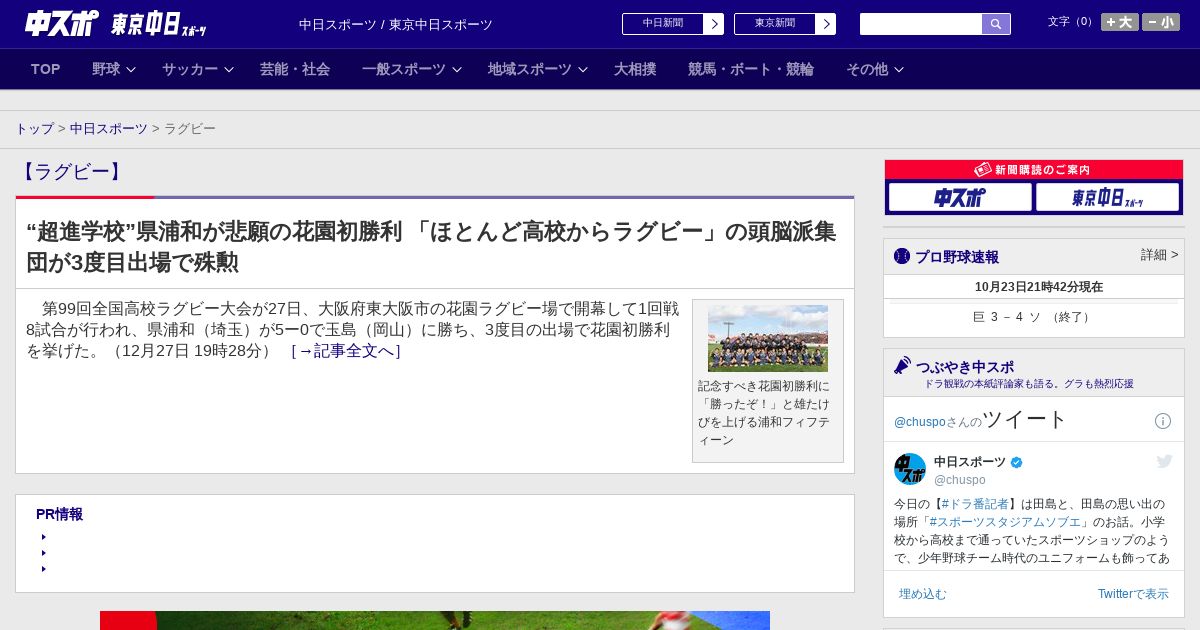Open the 芸能・社会 menu item
The width and height of the screenshot is (1200, 630).
pyautogui.click(x=295, y=69)
